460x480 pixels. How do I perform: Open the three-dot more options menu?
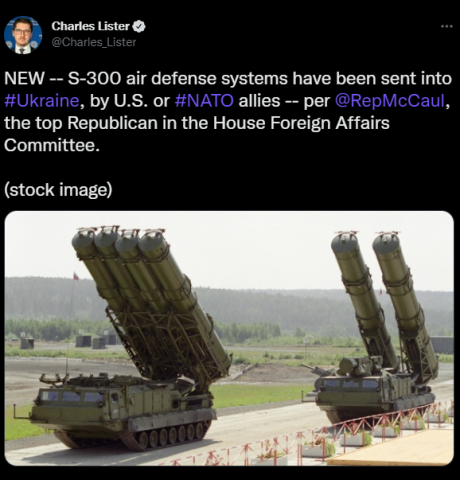446,26
